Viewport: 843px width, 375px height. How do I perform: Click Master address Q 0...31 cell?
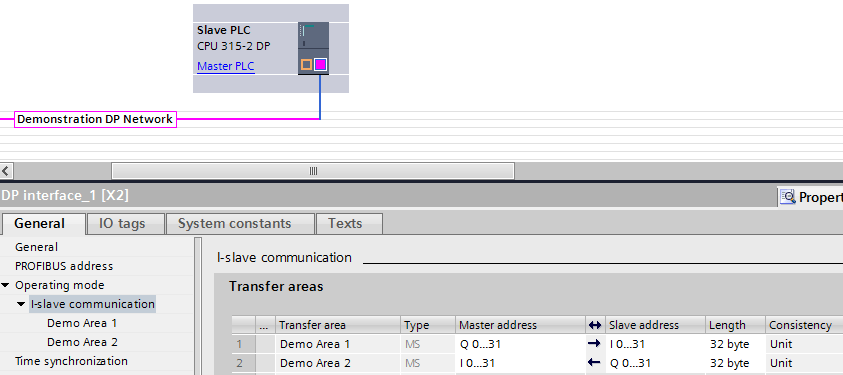(520, 344)
